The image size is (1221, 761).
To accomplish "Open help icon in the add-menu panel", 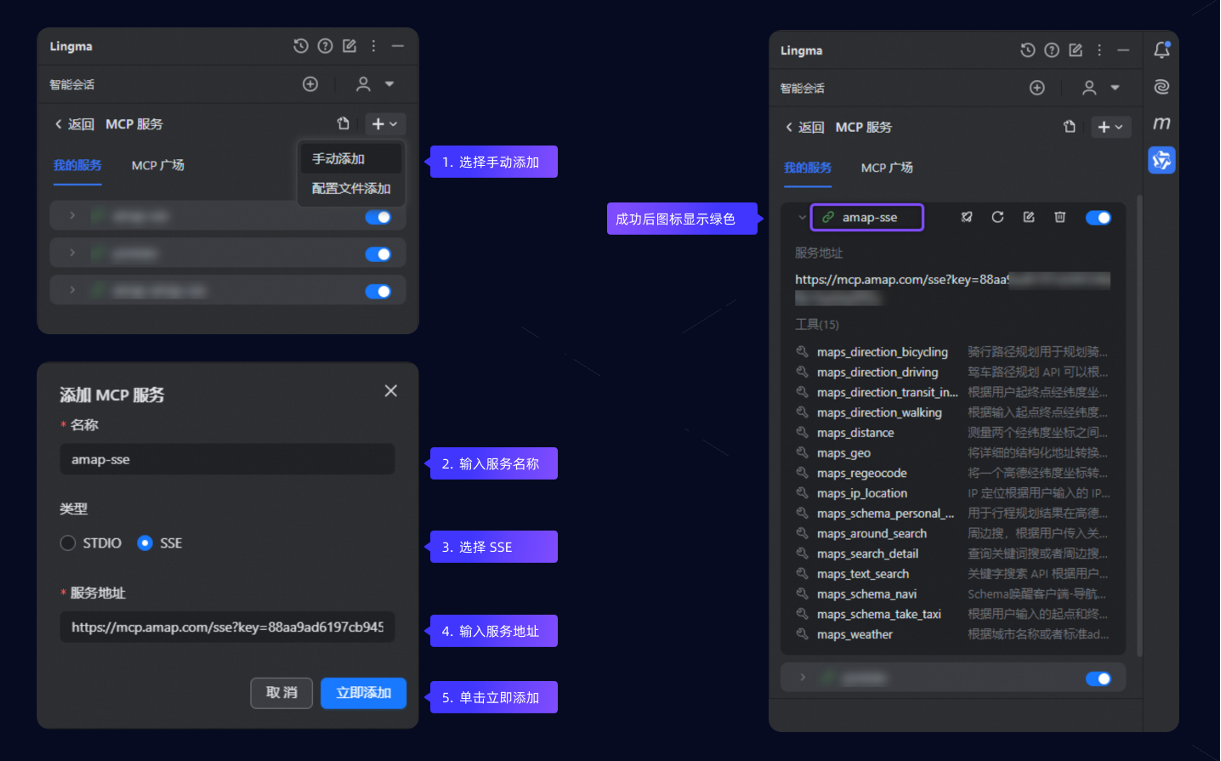I will click(x=324, y=46).
